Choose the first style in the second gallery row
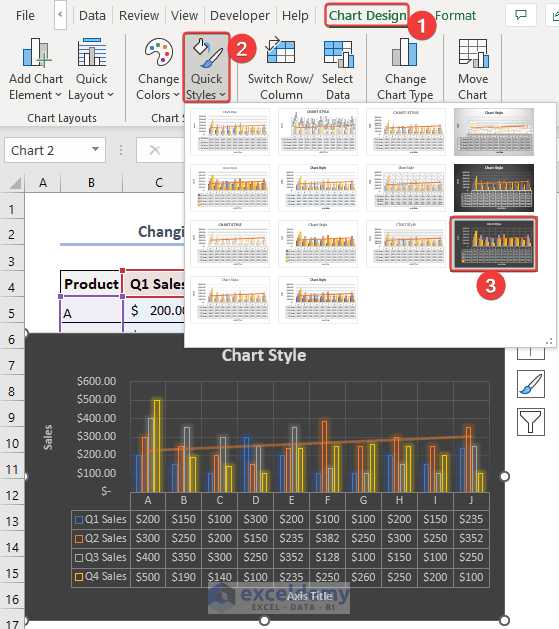 point(230,188)
